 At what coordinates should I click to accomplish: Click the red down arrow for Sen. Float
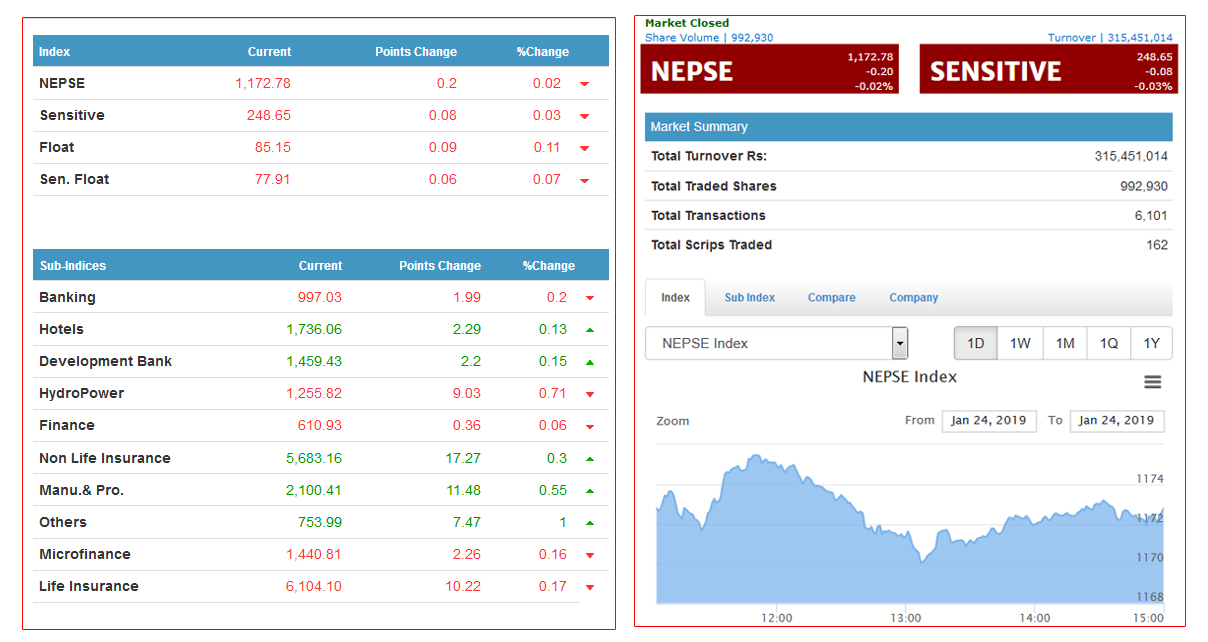pos(585,180)
